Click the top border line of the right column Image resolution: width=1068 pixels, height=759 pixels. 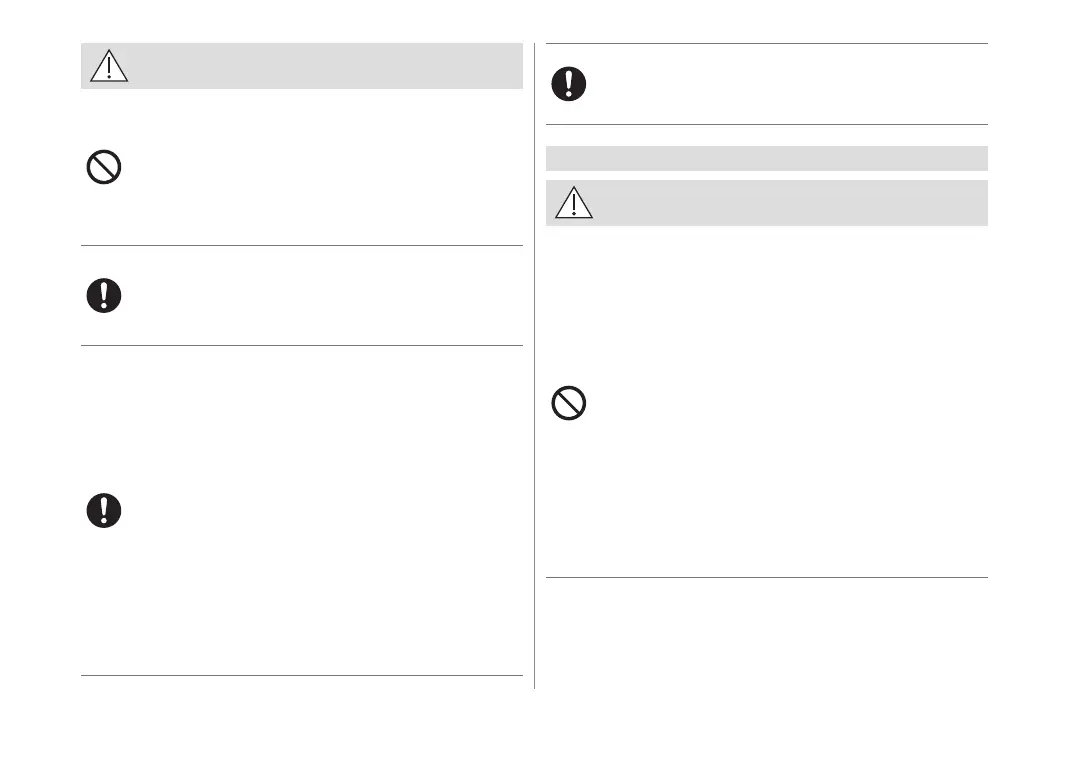[x=766, y=43]
